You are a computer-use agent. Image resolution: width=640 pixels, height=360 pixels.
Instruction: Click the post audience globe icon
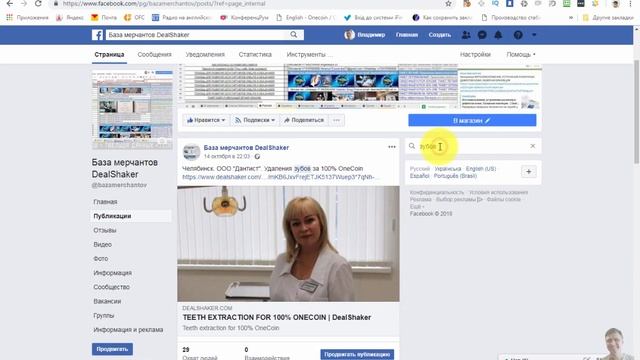click(257, 156)
